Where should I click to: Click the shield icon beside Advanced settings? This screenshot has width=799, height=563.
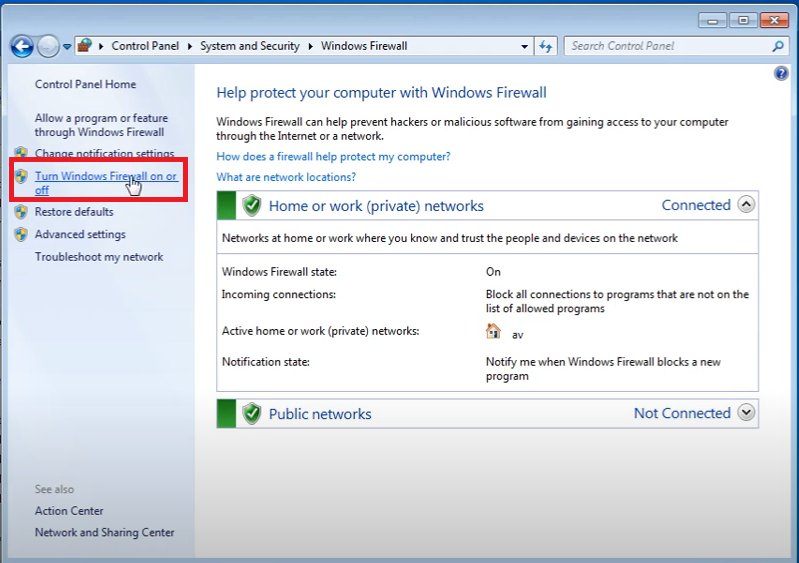point(21,235)
